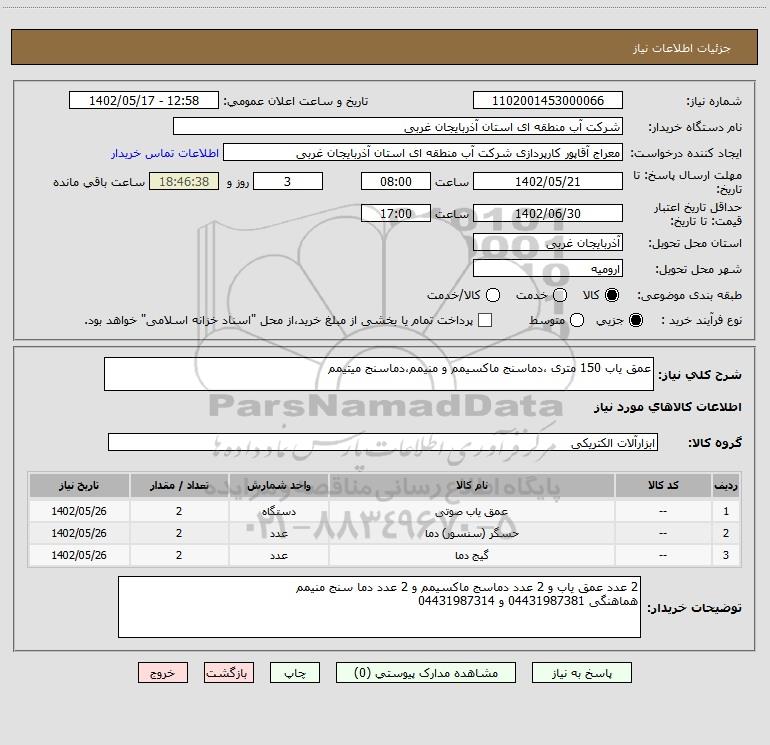Image resolution: width=770 pixels, height=745 pixels.
Task: Open the اطلاعات تماس خریدار link
Action: (x=165, y=153)
